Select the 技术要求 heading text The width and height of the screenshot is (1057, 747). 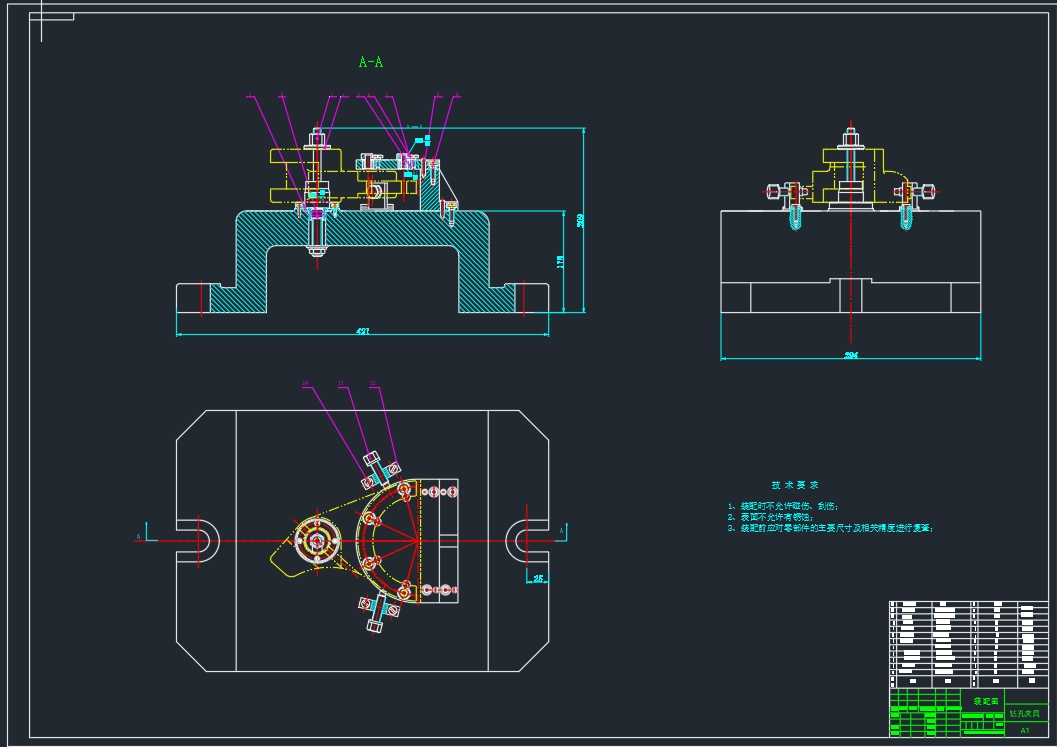(x=795, y=485)
